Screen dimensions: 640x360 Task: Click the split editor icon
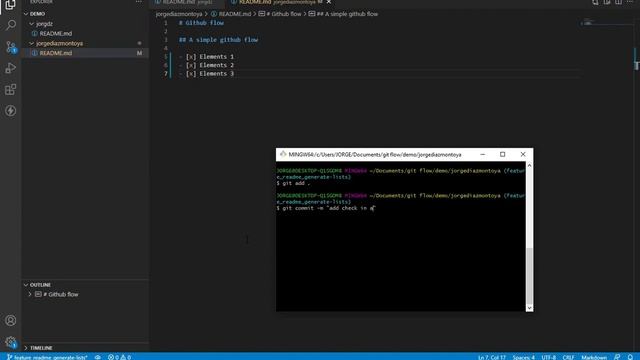(618, 2)
